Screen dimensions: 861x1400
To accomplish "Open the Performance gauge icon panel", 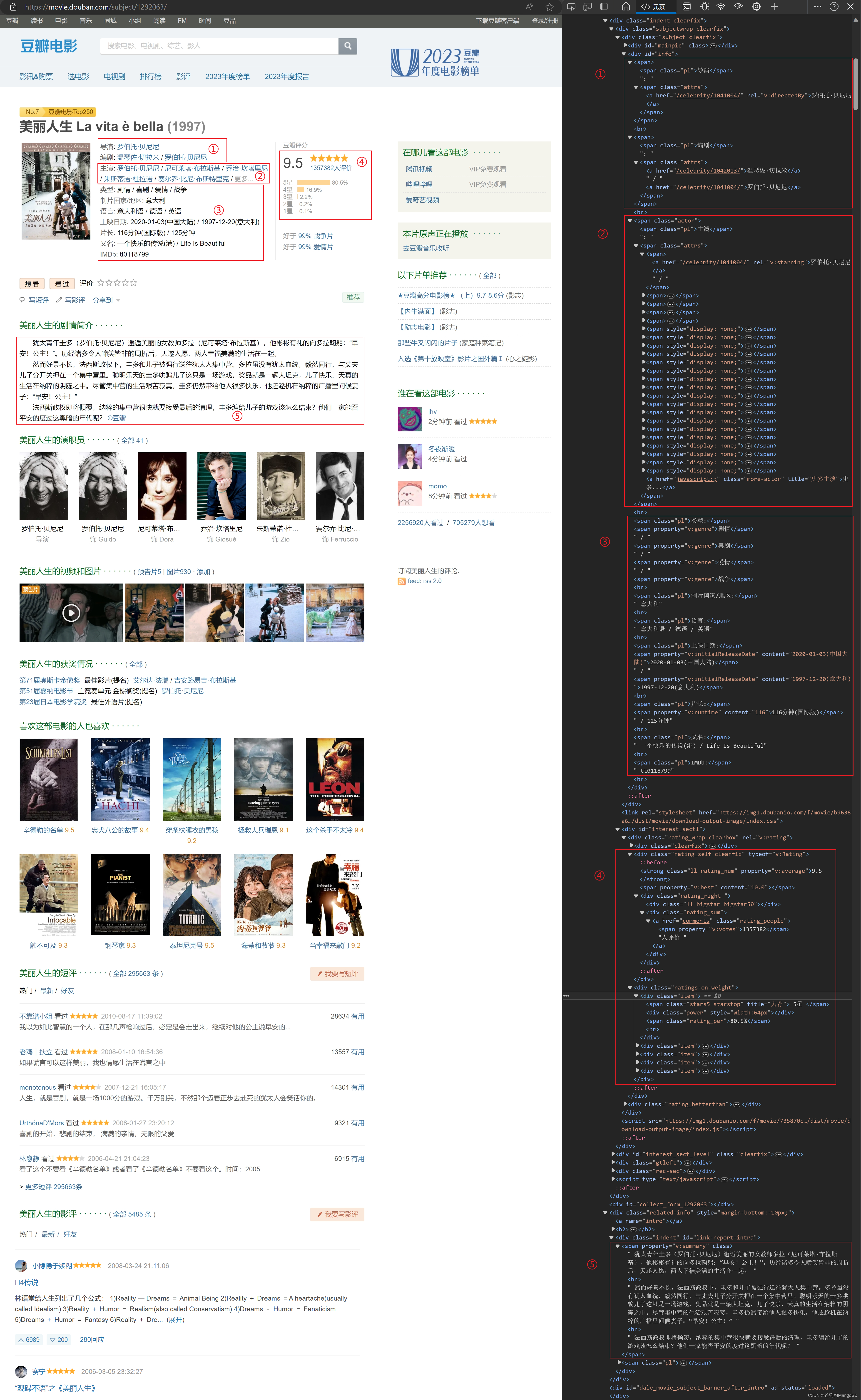I will (739, 7).
